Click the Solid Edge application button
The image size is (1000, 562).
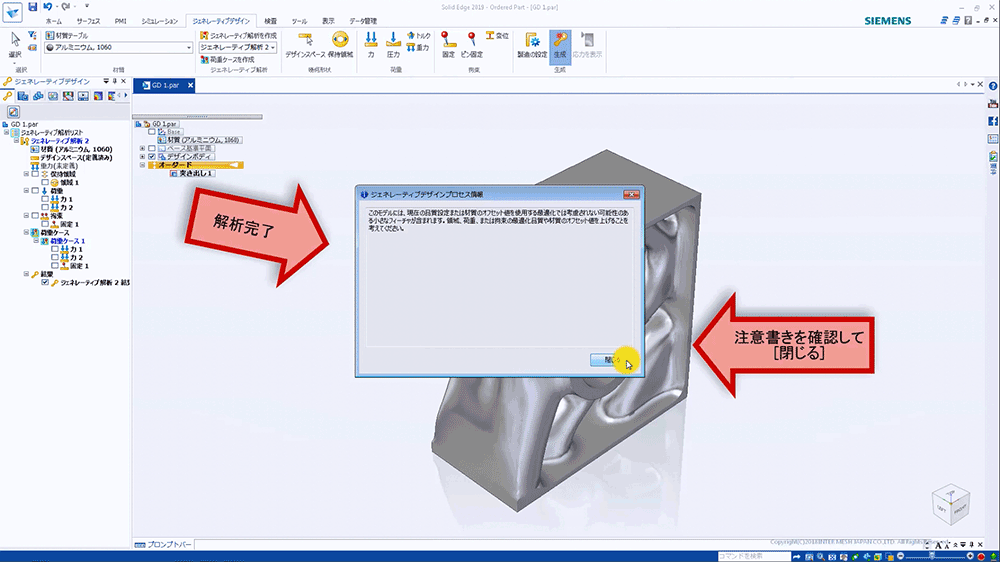[12, 11]
